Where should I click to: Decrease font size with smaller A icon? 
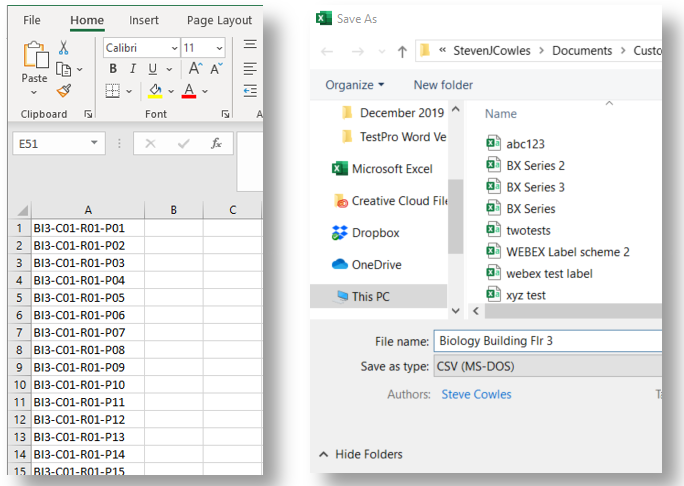click(216, 68)
